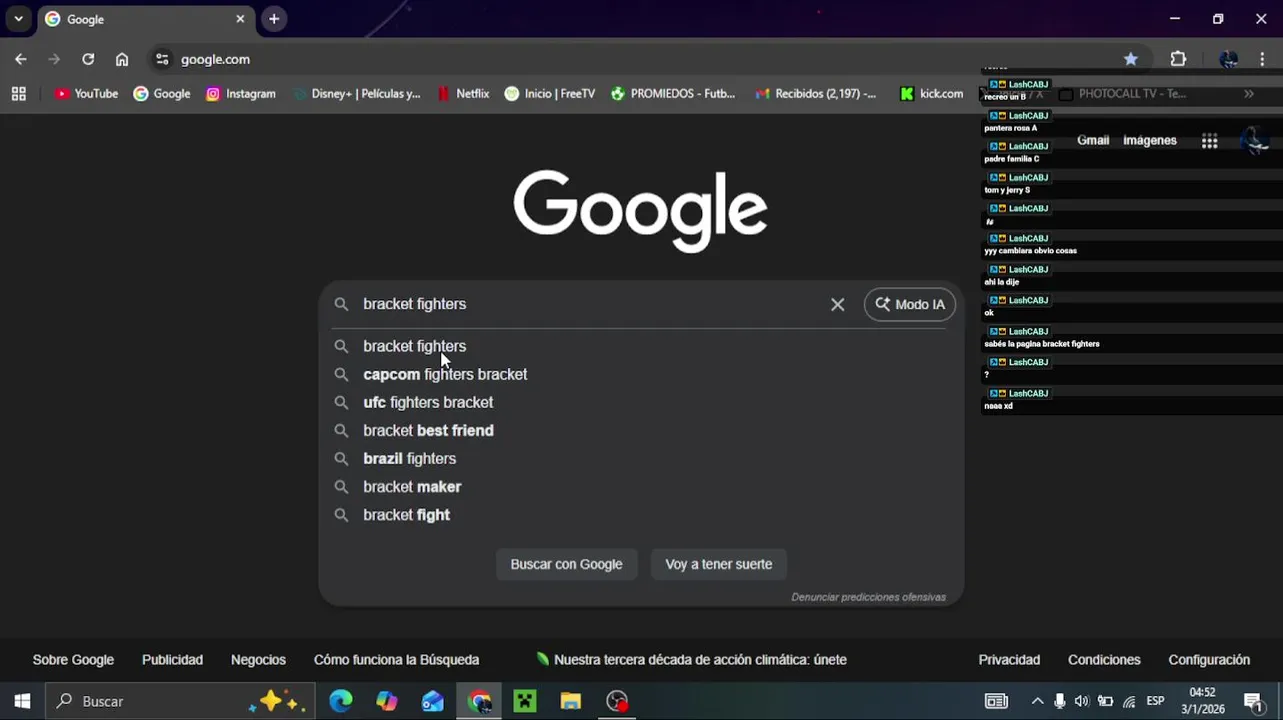
Task: Open the bookmarks apps grid icon
Action: (x=18, y=94)
